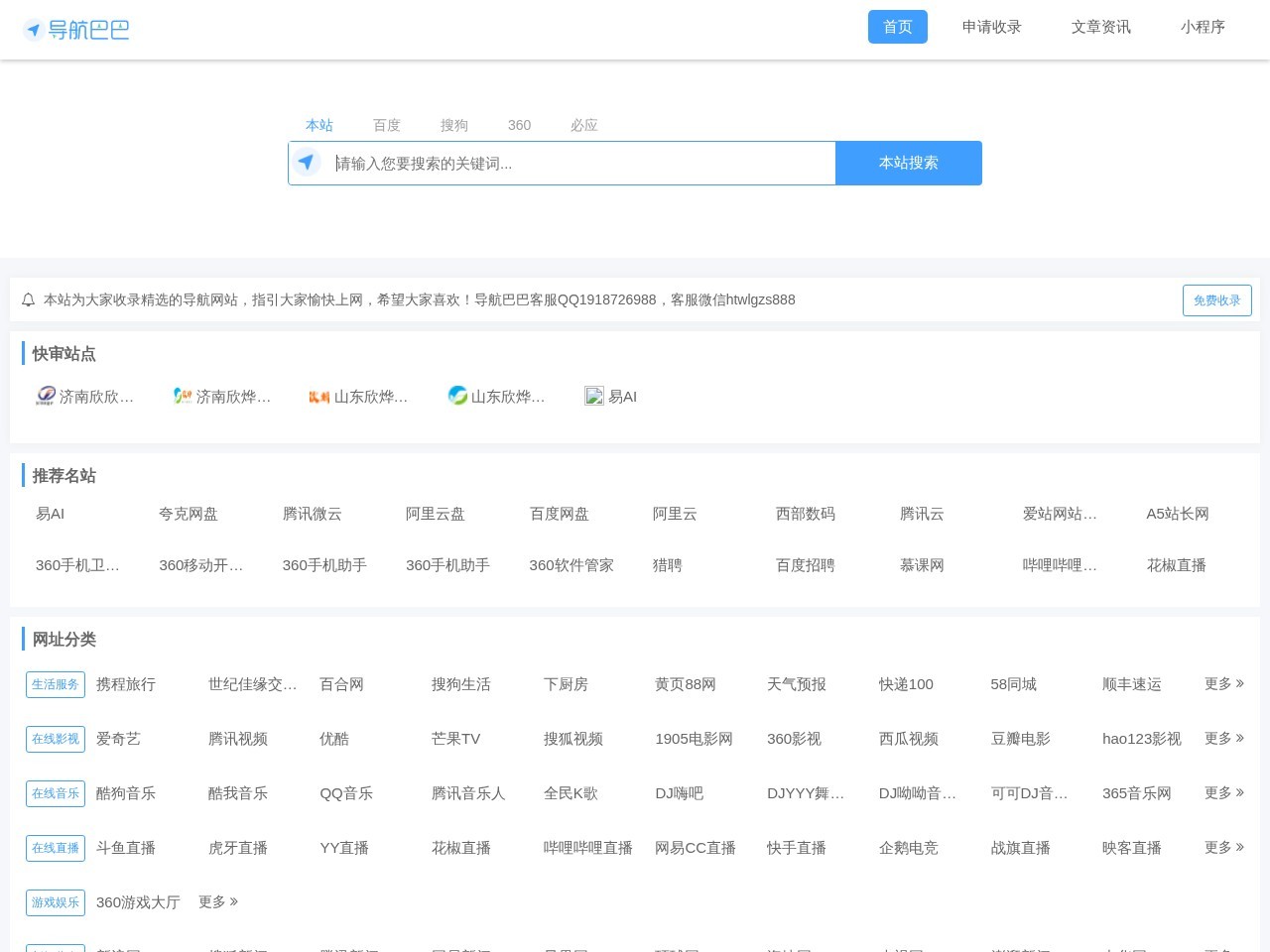Click the orange 山东欣烨 site icon
Screen dimensions: 1270x952
pyautogui.click(x=319, y=397)
